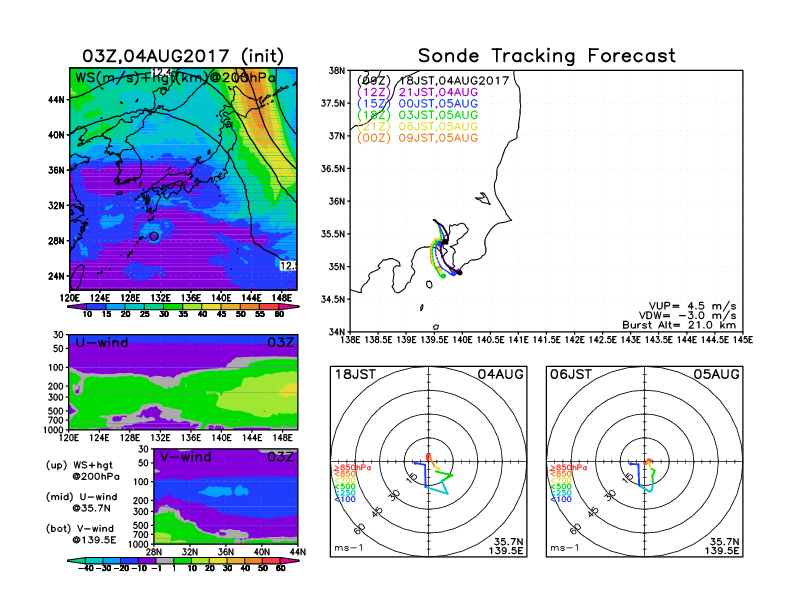Click the 'VUP= 4.5 m/s' ascent rate text
The height and width of the screenshot is (612, 792).
692,306
